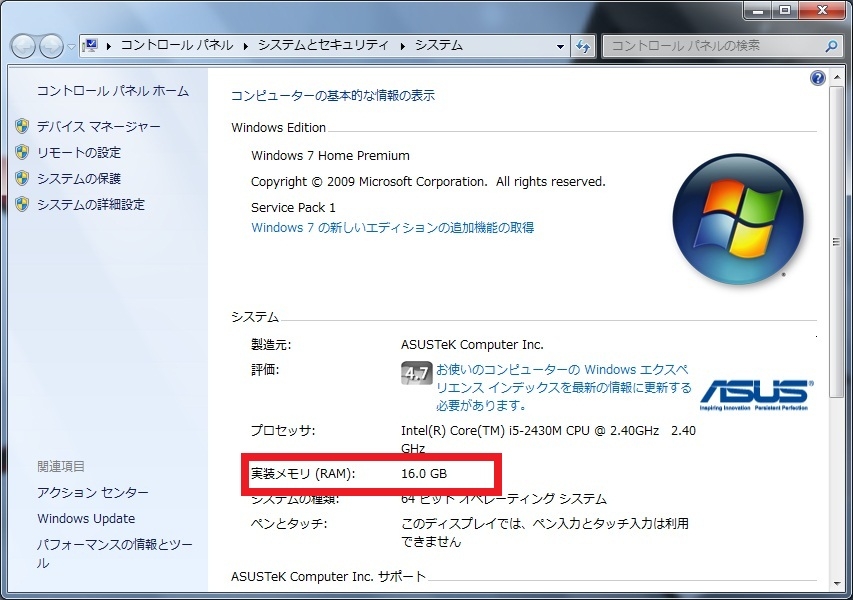853x600 pixels.
Task: Expand arrow after コントロール パネル breadcrumb
Action: click(245, 46)
